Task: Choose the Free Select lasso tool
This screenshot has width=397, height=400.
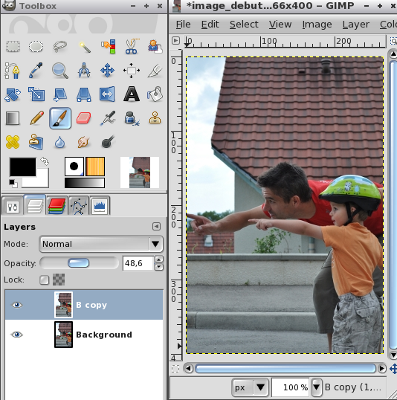Action: [x=60, y=47]
